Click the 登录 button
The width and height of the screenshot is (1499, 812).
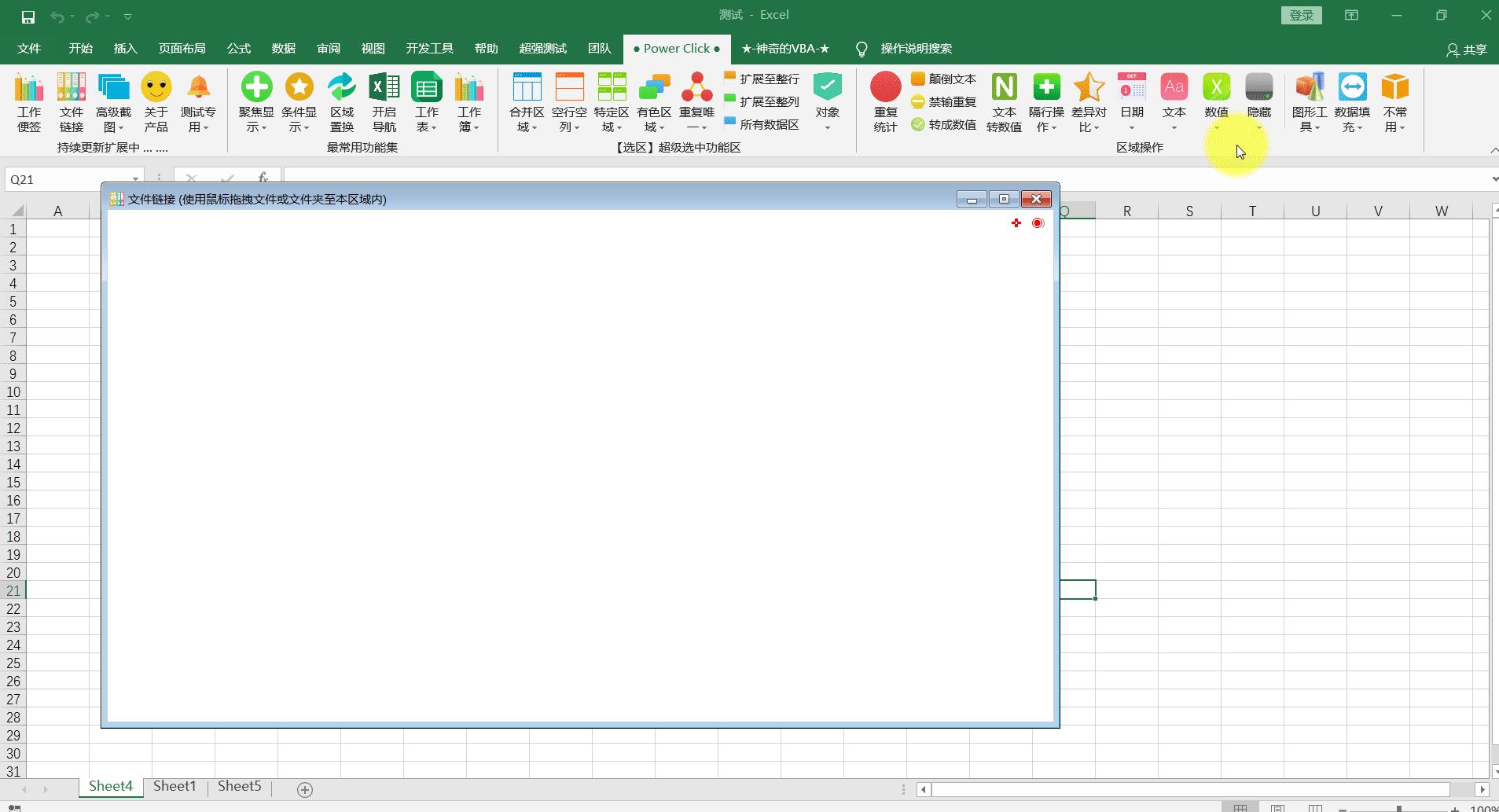(x=1300, y=14)
